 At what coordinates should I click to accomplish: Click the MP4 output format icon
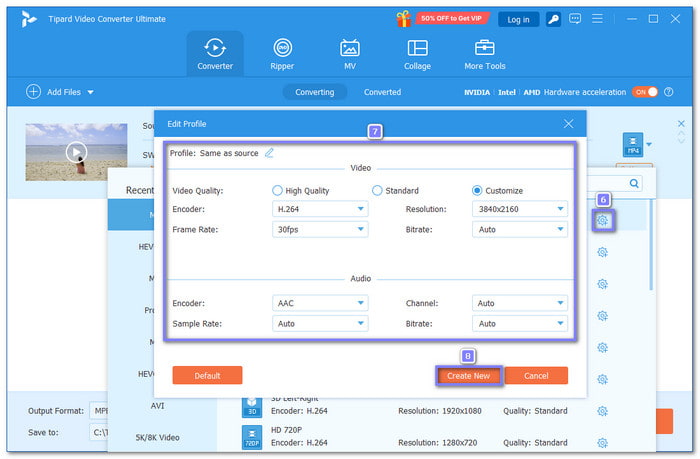632,145
